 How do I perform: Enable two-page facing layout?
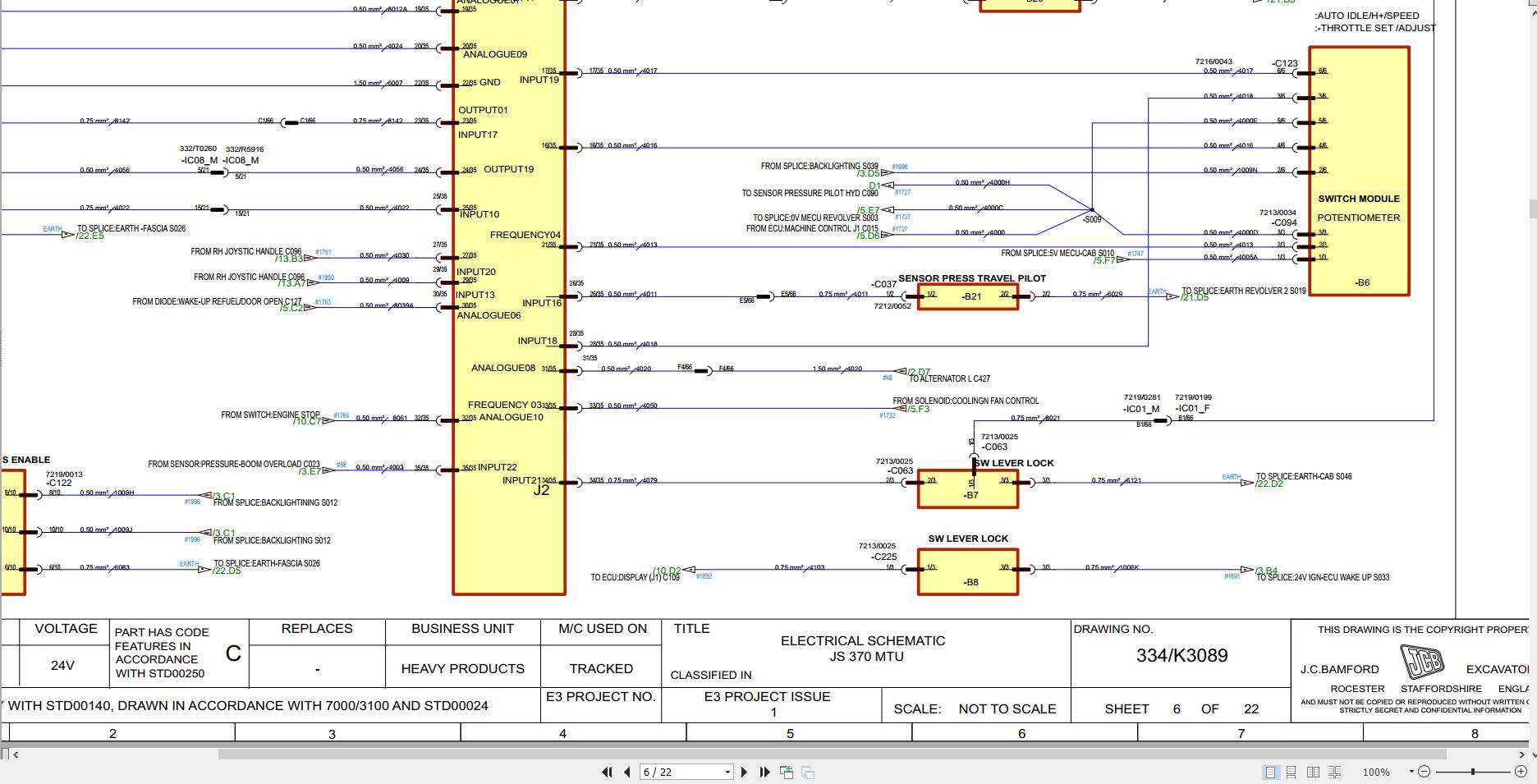click(1313, 773)
